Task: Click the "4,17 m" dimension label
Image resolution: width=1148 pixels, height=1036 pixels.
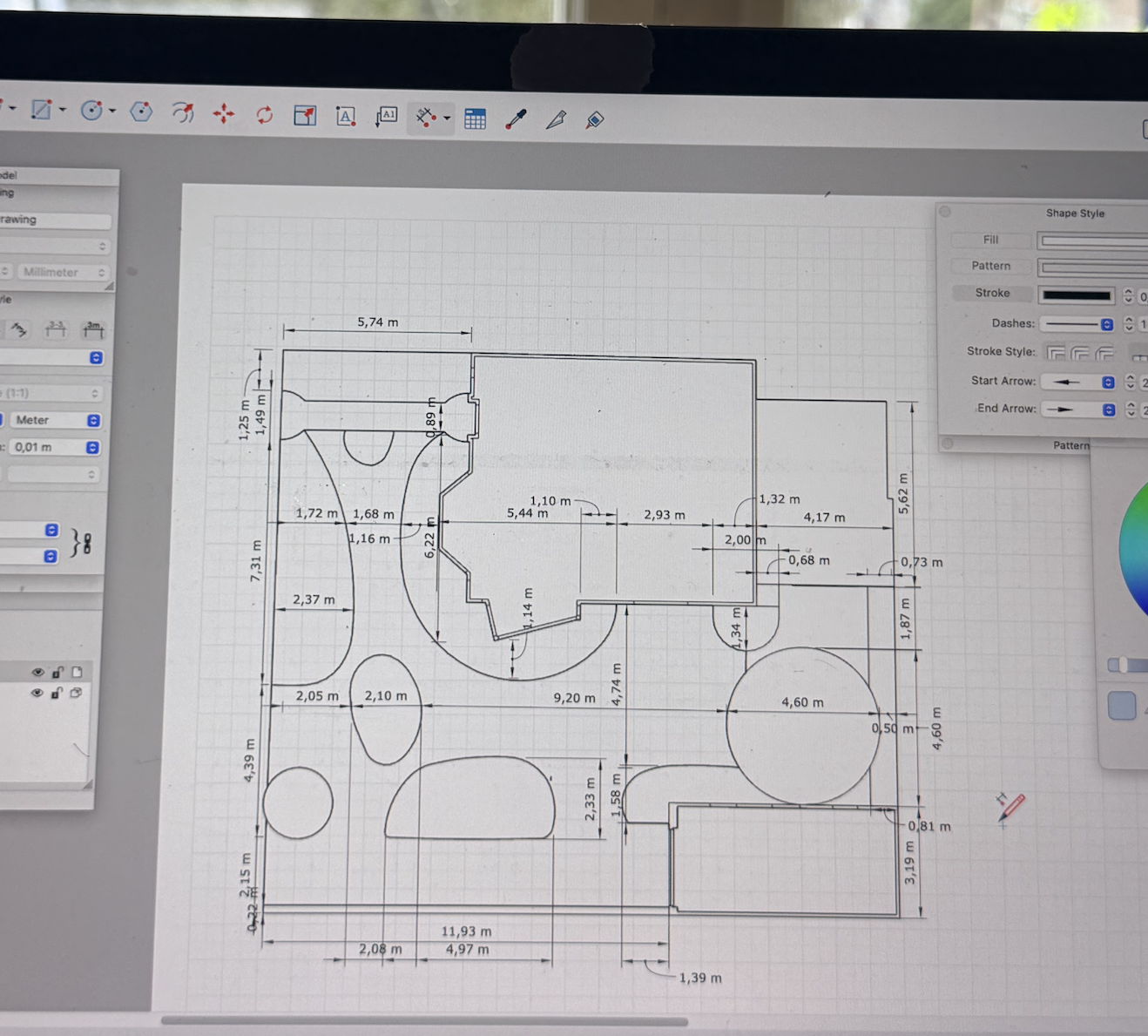Action: [824, 518]
